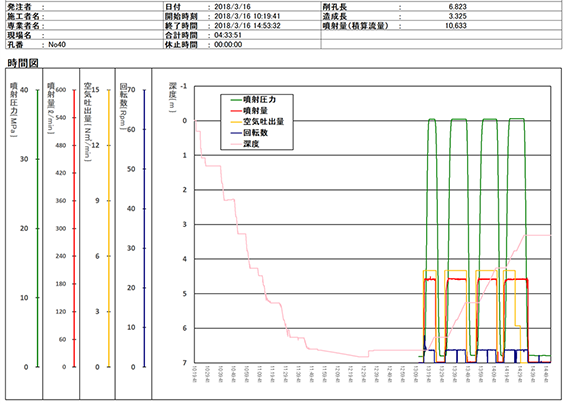Screen dimensions: 570x404
Task: Click the yellow 空気吐出量 line sample in the legend
Action: pyautogui.click(x=236, y=122)
